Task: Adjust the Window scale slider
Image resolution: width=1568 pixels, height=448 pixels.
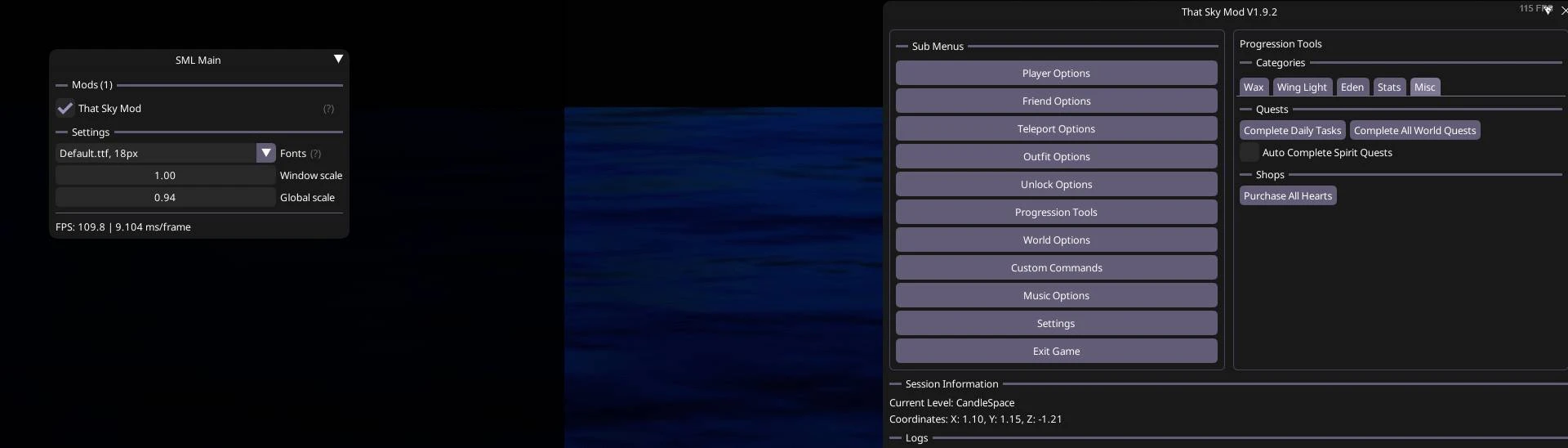Action: [x=165, y=175]
